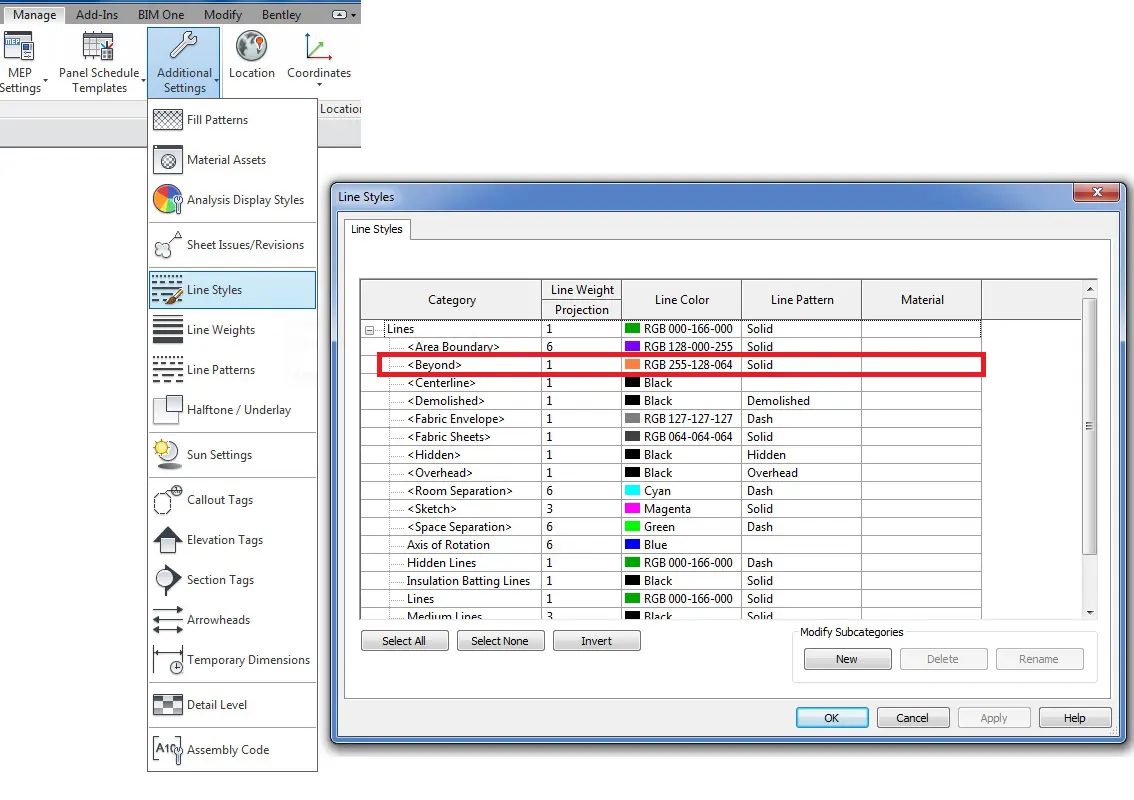Open Location globe icon
This screenshot has width=1134, height=800.
[251, 46]
